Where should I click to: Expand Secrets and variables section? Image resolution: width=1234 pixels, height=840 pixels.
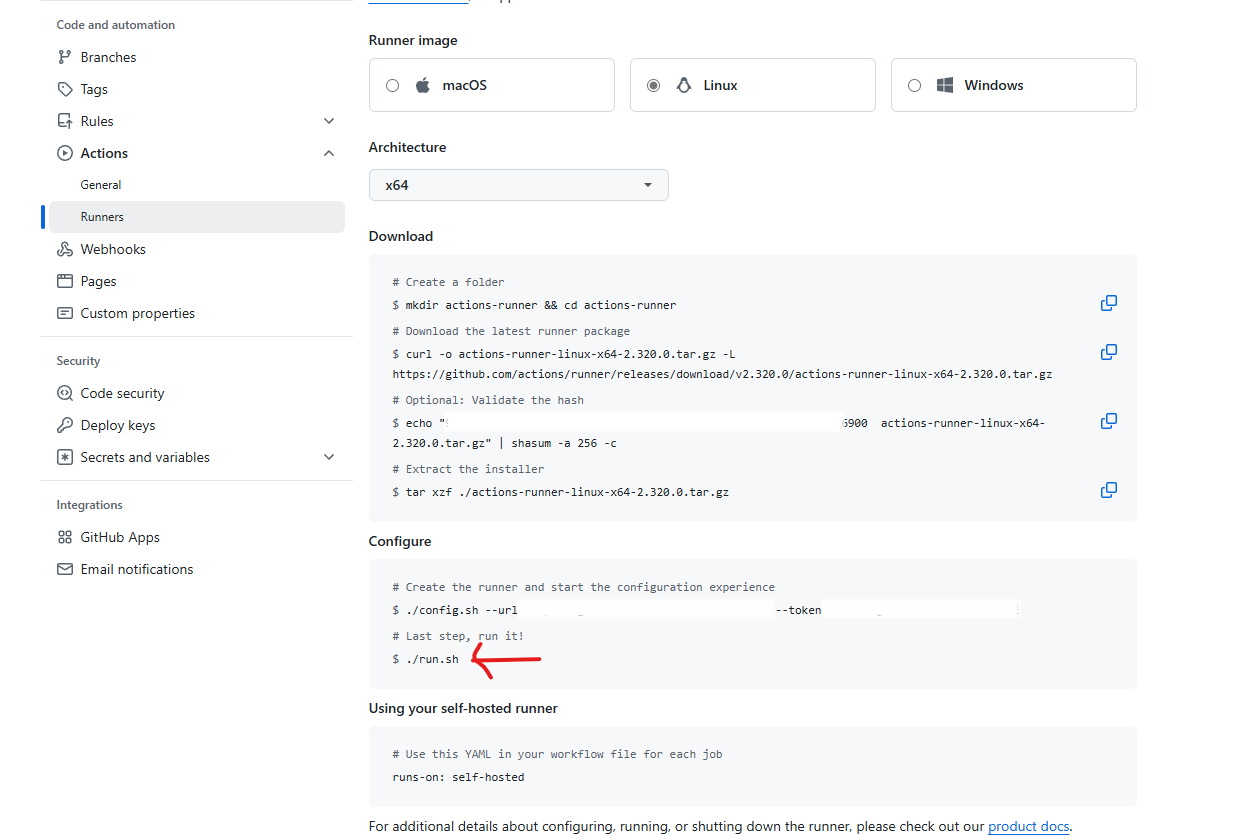coord(329,457)
